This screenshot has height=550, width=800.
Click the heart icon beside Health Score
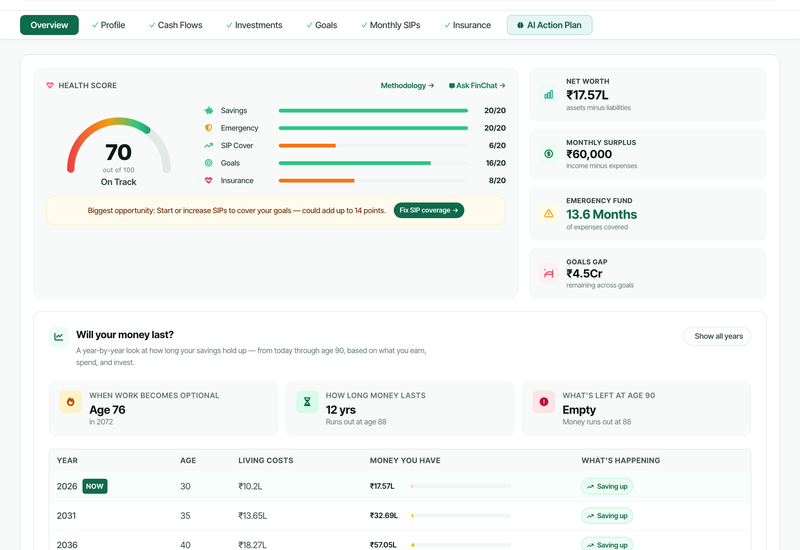[50, 85]
